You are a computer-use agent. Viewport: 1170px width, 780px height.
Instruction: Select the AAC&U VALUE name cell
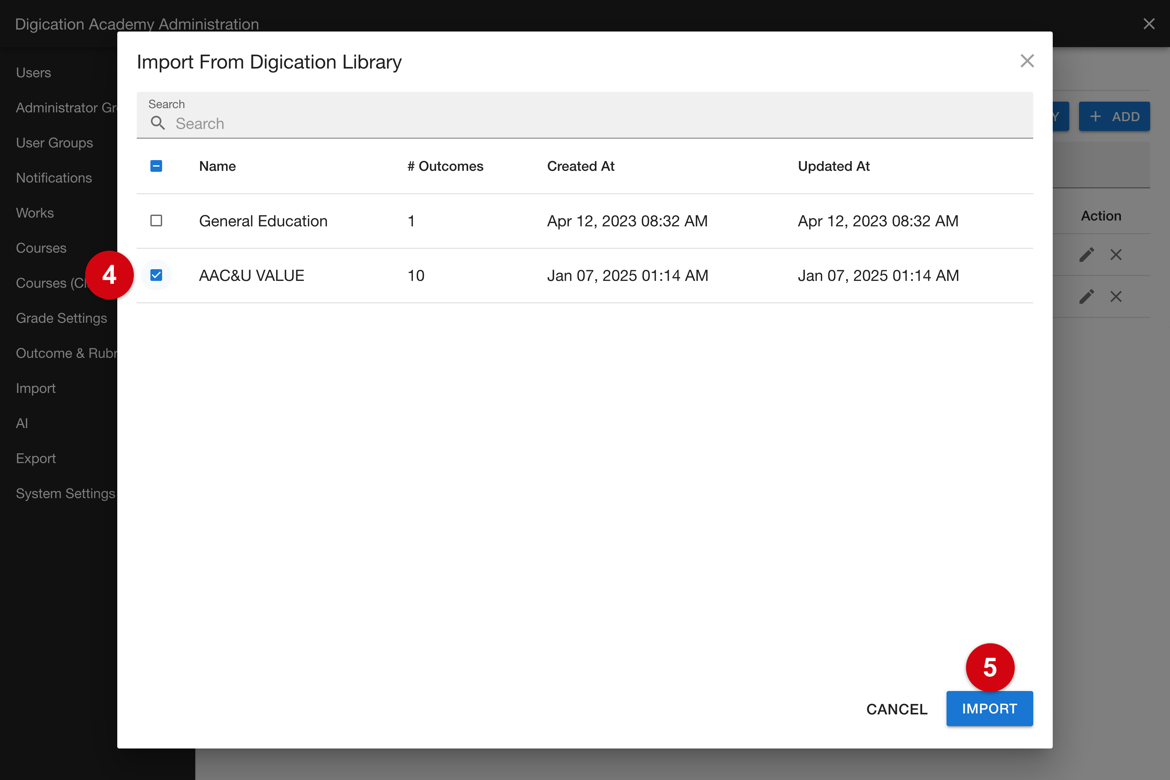[x=251, y=275]
